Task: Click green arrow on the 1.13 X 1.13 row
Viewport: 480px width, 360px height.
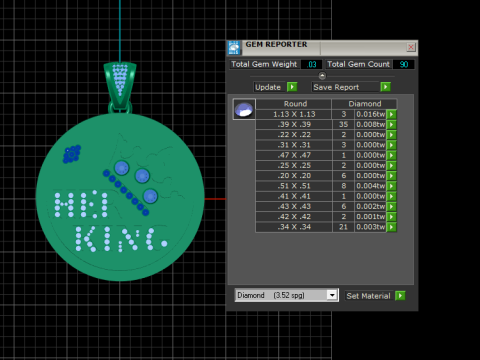Action: (x=392, y=114)
